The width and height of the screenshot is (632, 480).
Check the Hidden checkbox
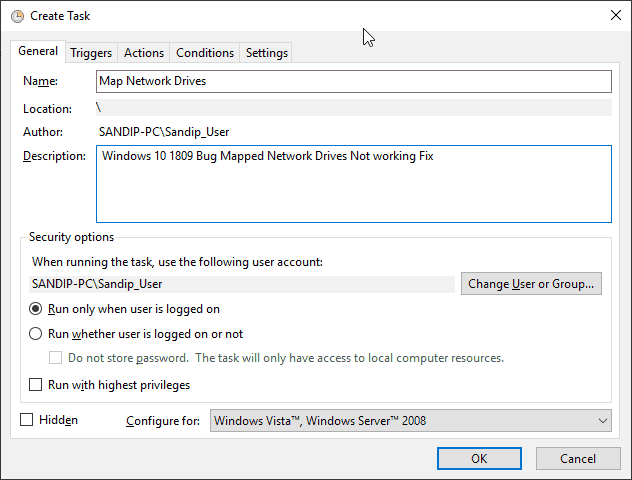[27, 420]
